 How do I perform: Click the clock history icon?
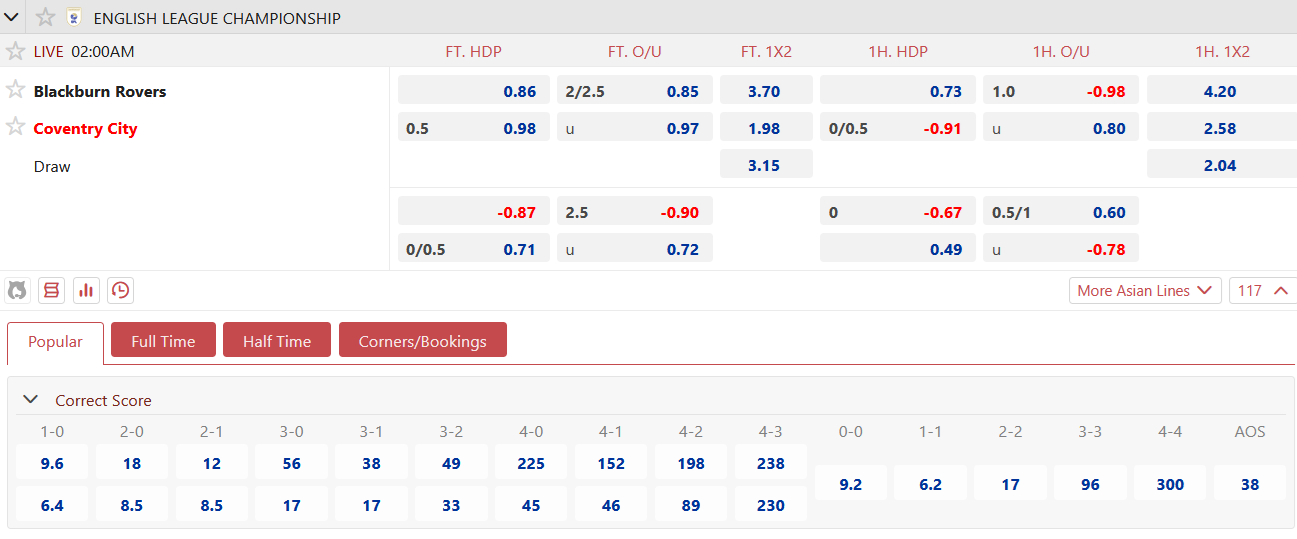pos(120,290)
